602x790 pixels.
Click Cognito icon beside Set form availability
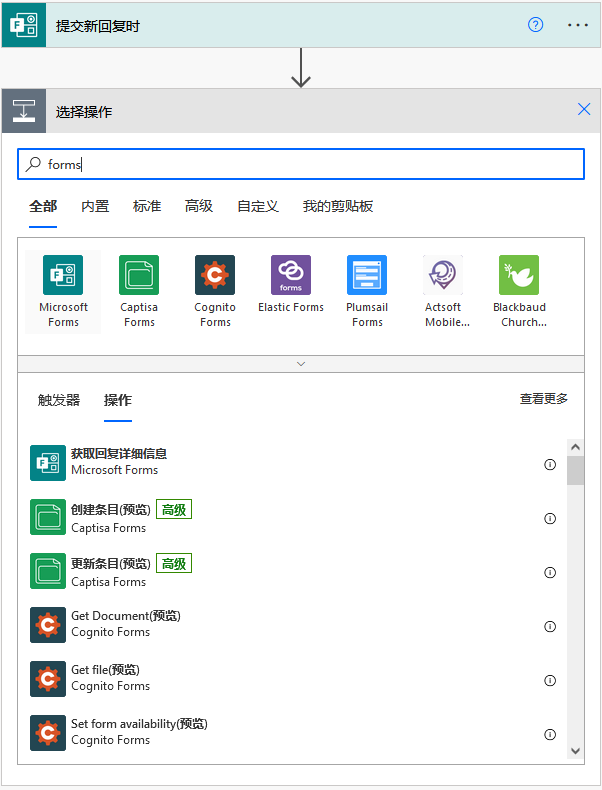[x=48, y=733]
